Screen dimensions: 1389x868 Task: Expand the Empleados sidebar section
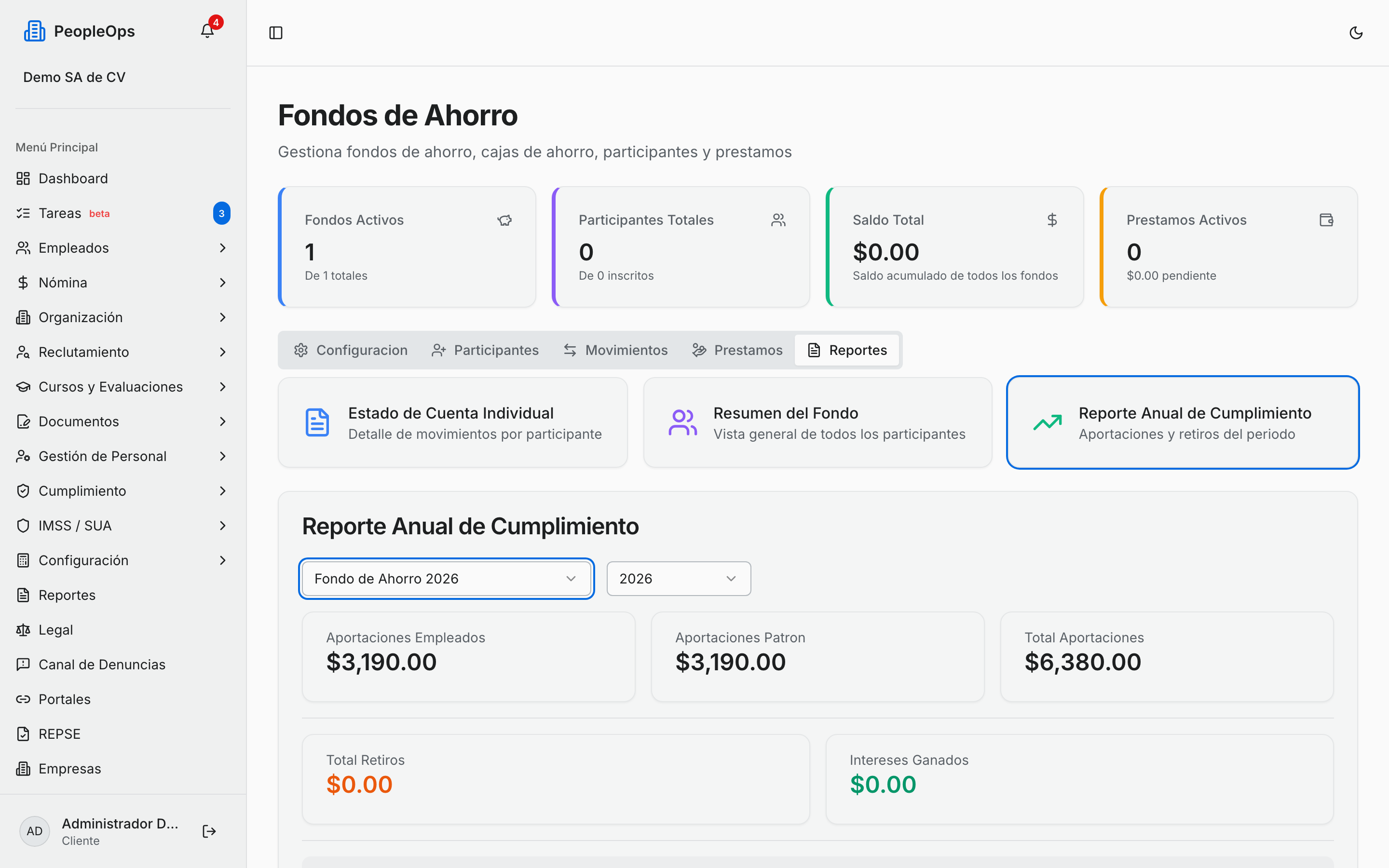(x=123, y=248)
